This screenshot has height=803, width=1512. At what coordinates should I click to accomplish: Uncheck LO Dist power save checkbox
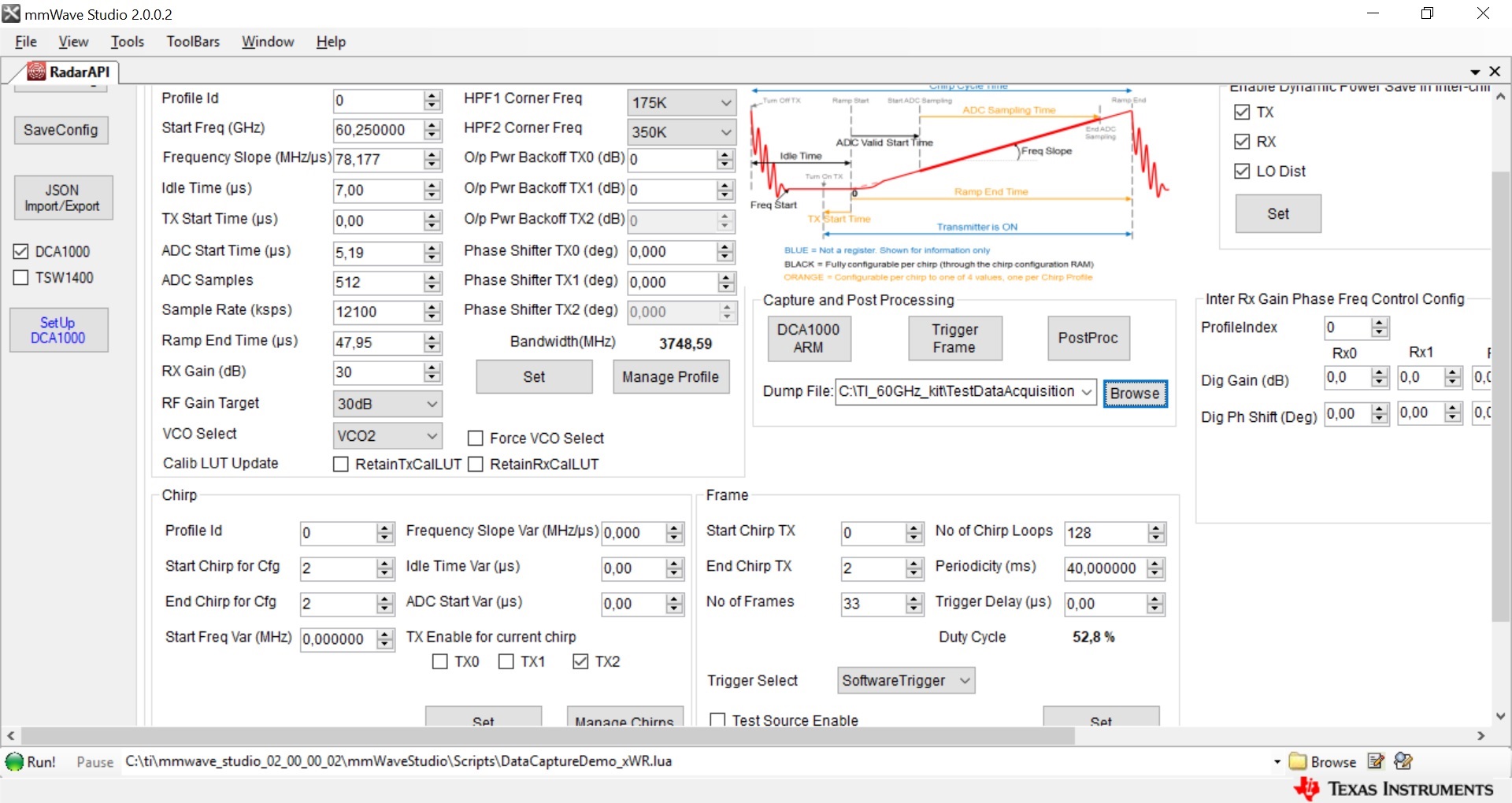coord(1242,172)
